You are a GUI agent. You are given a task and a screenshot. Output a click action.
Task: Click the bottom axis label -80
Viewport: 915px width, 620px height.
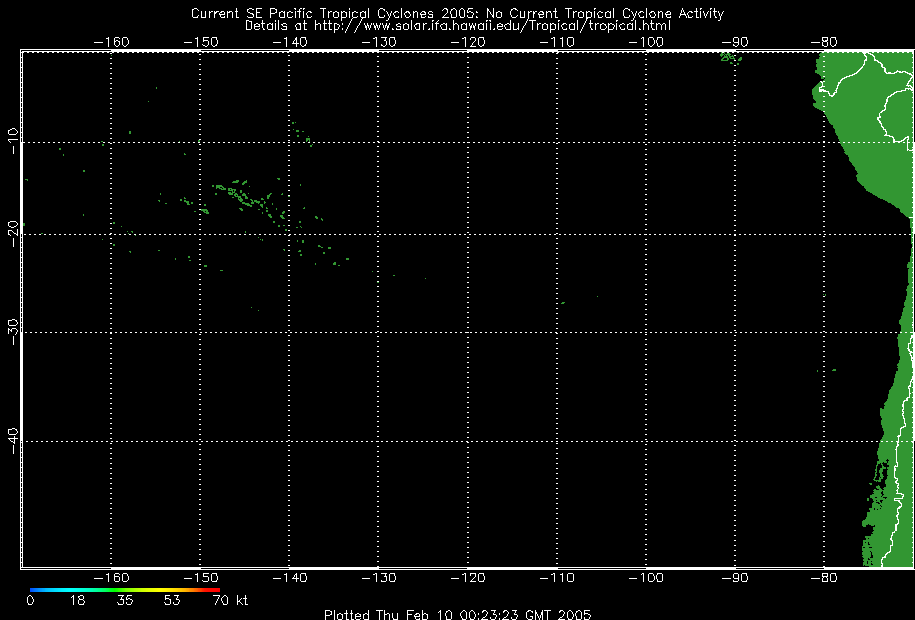[x=824, y=577]
